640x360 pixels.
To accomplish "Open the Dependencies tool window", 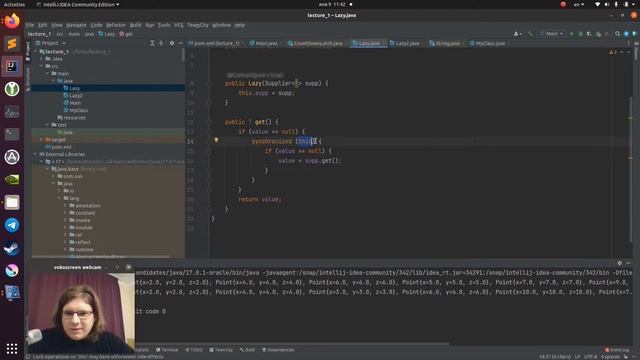I will (x=278, y=350).
